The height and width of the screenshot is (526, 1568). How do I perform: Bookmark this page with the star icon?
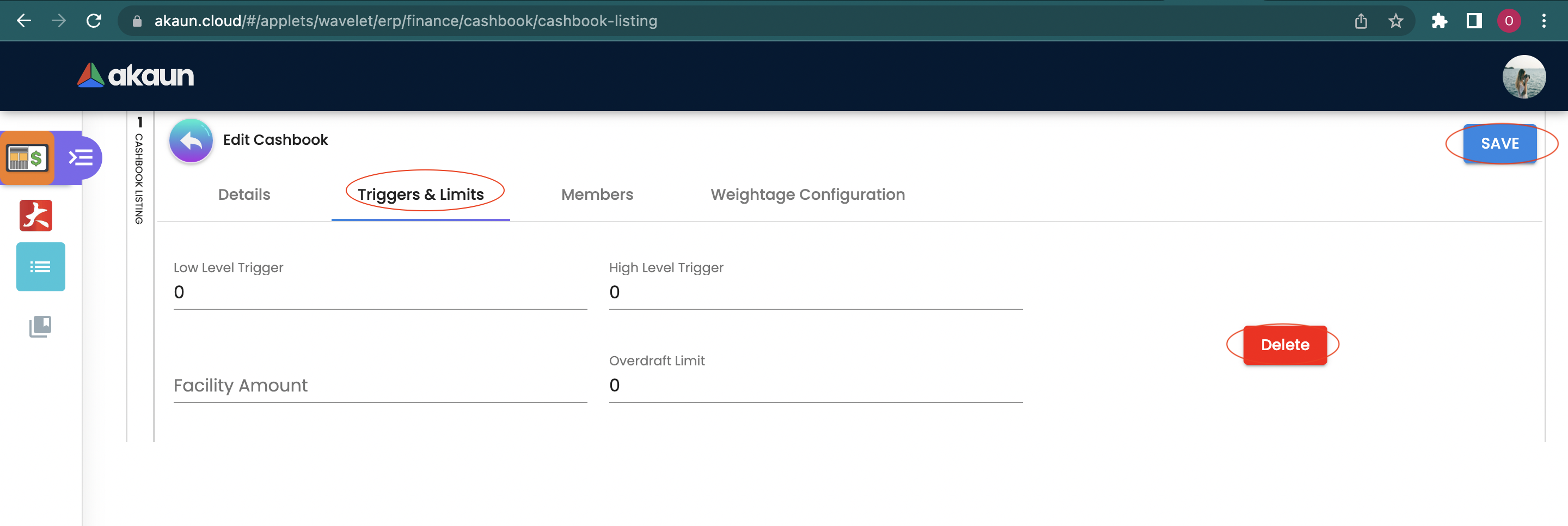1396,21
